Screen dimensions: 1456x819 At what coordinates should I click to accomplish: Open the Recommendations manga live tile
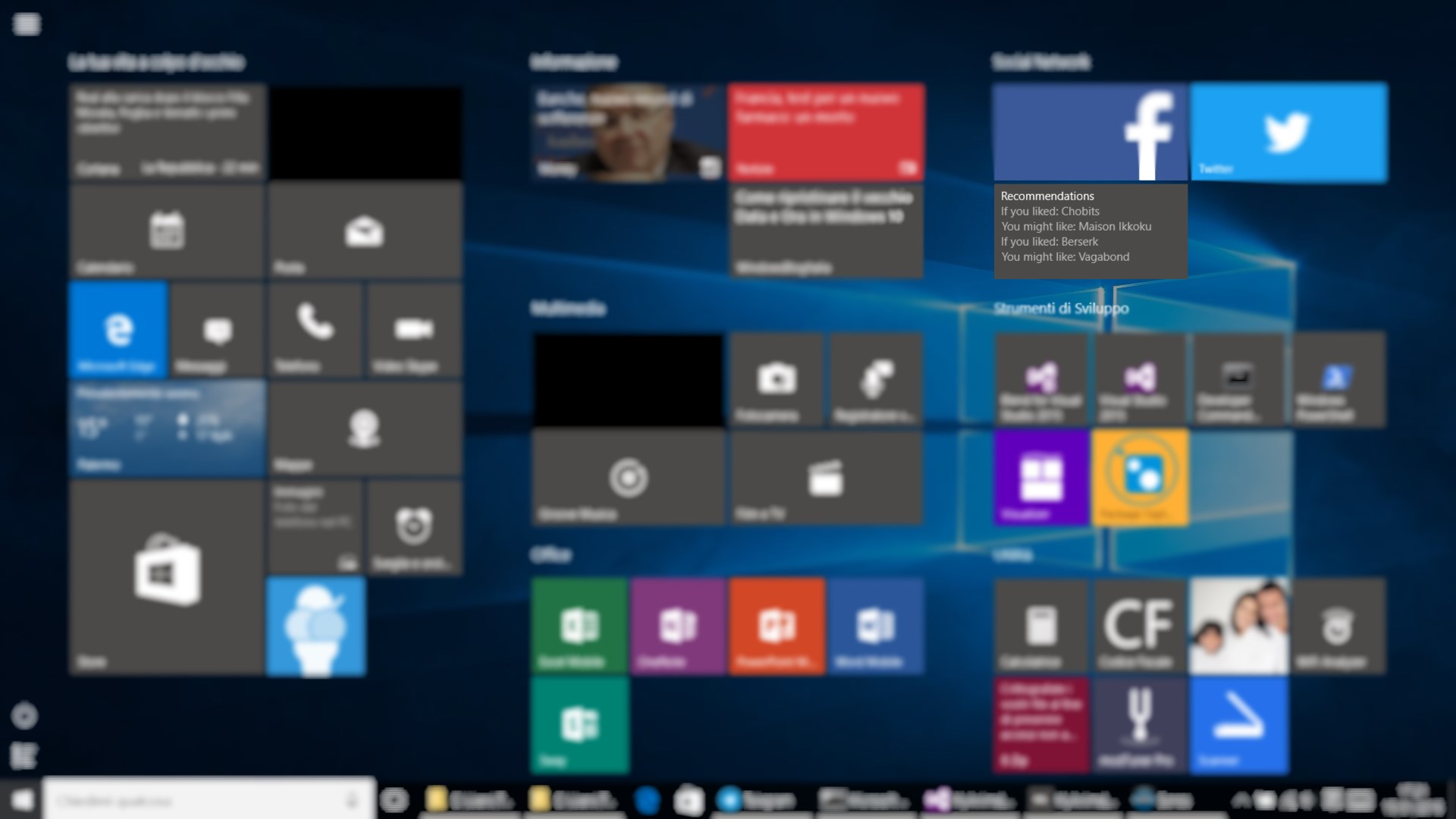(x=1090, y=231)
